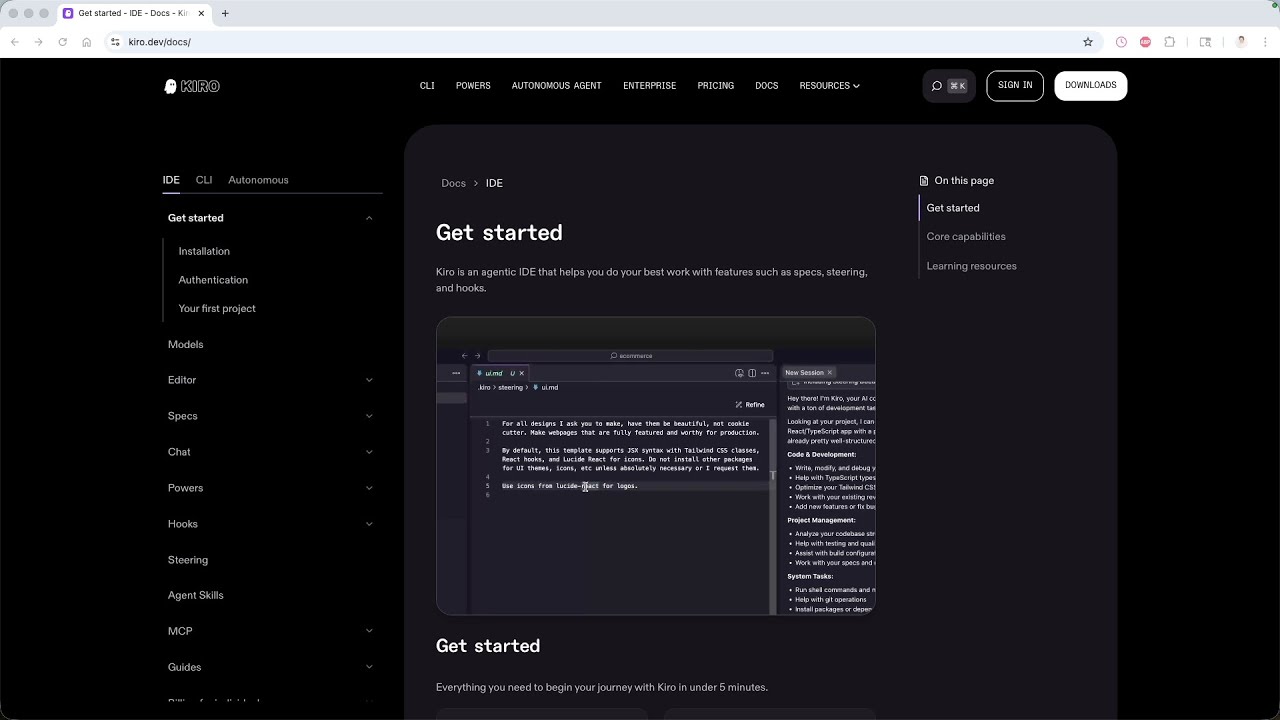Open the clock extension icon
1280x720 pixels.
click(x=1121, y=42)
